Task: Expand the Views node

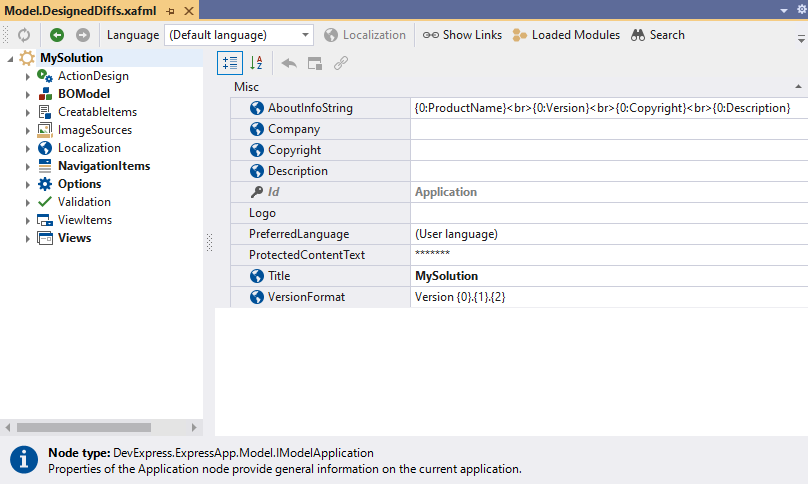Action: click(x=28, y=239)
